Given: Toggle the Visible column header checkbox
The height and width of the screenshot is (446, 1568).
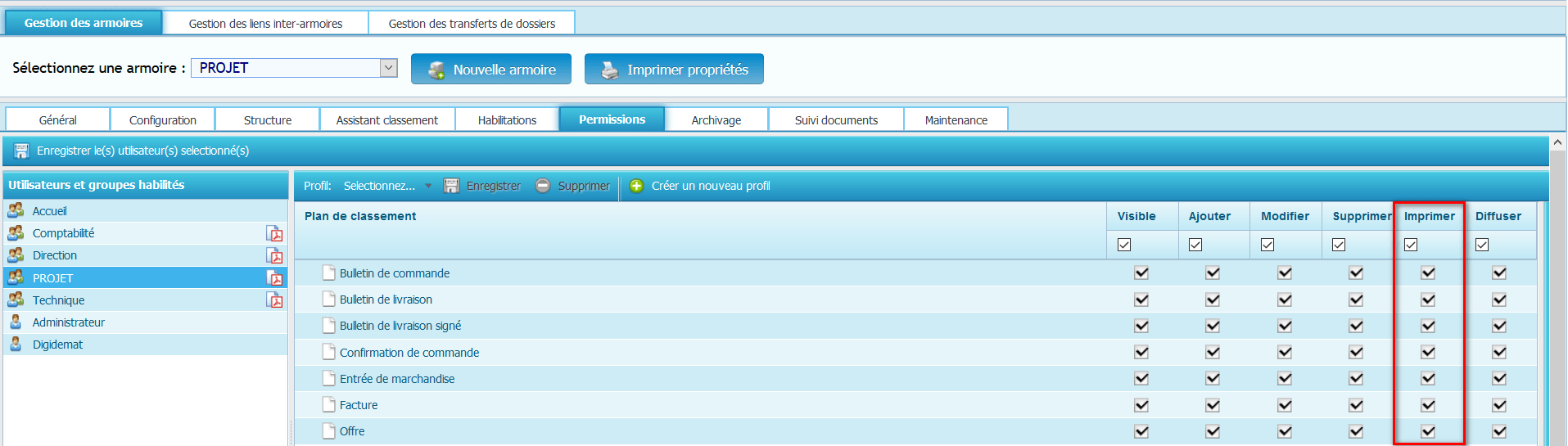Looking at the screenshot, I should click(x=1124, y=245).
